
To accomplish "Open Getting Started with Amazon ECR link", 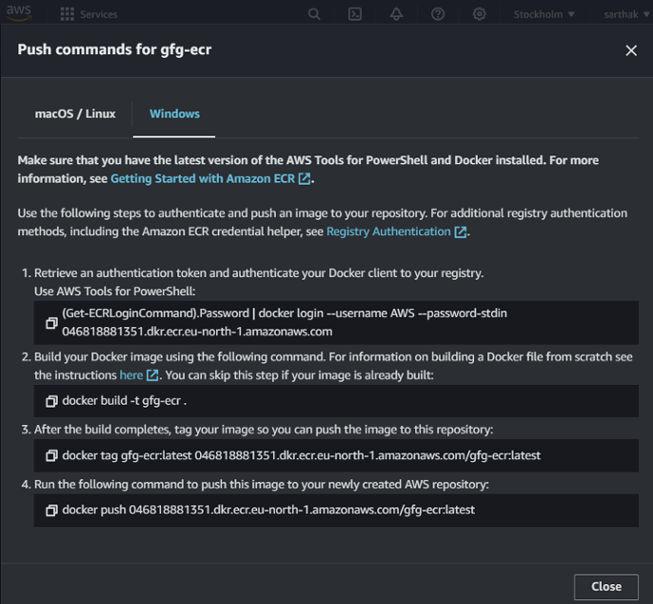I will pos(210,178).
